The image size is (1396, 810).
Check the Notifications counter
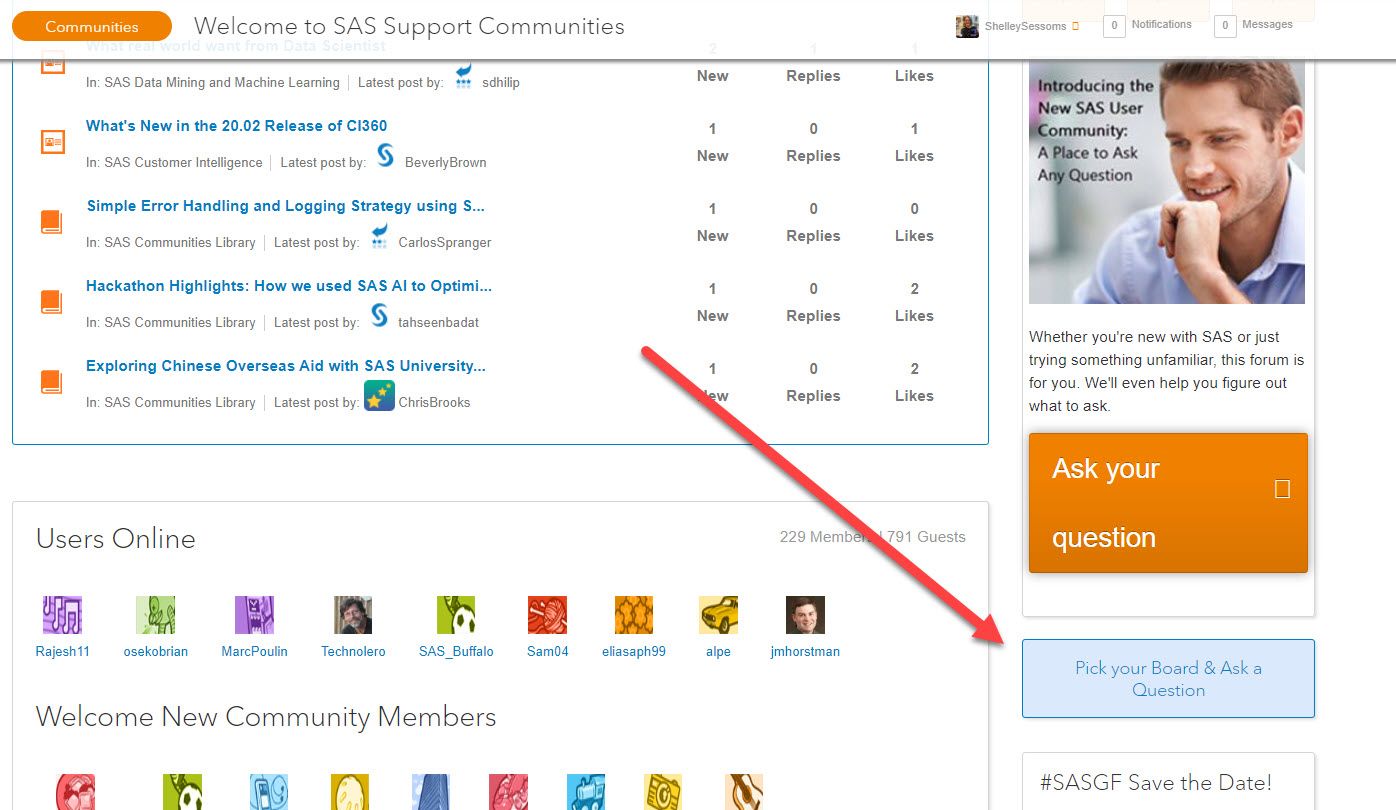1113,26
